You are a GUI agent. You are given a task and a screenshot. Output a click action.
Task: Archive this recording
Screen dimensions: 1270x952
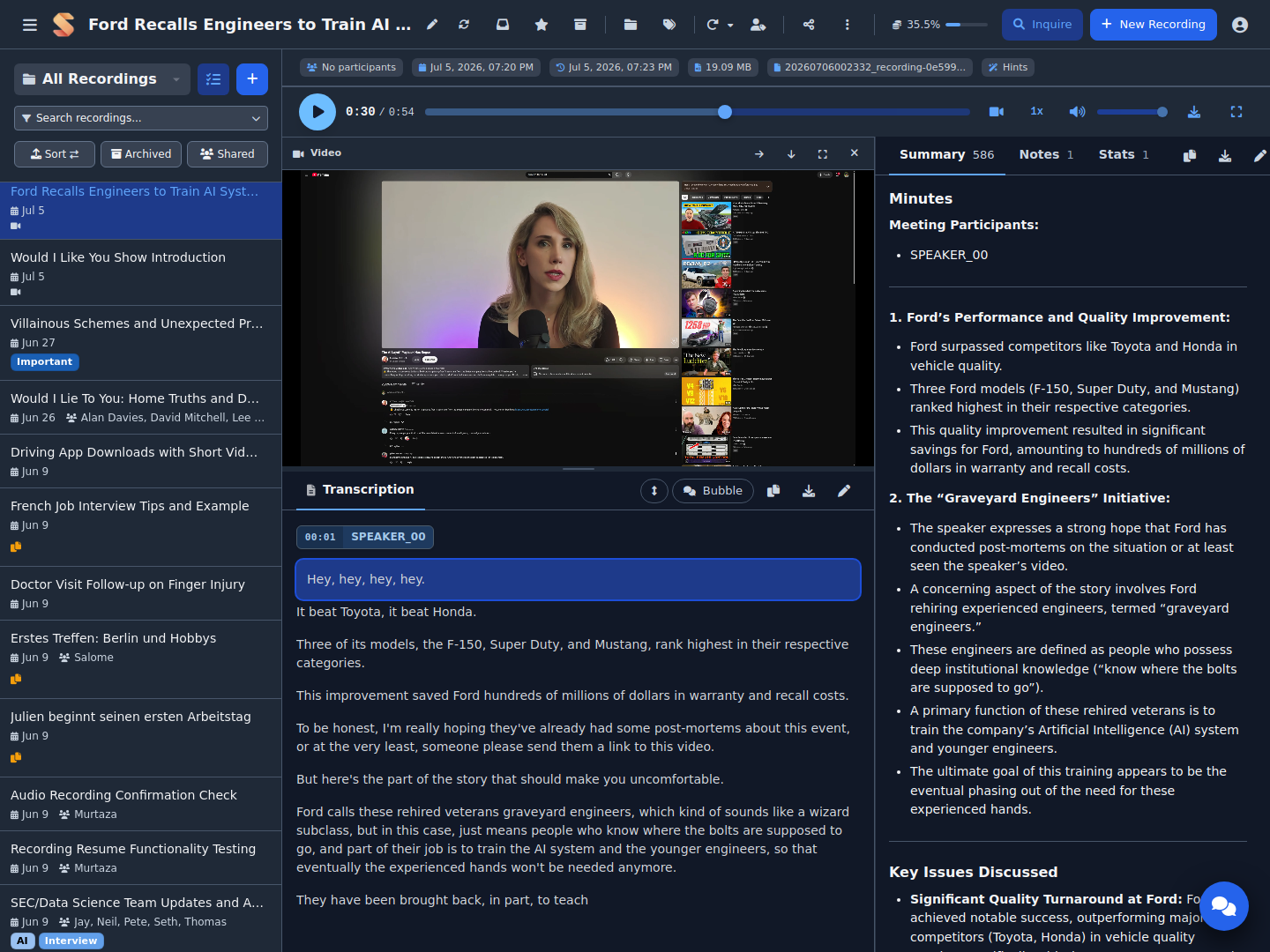coord(580,25)
